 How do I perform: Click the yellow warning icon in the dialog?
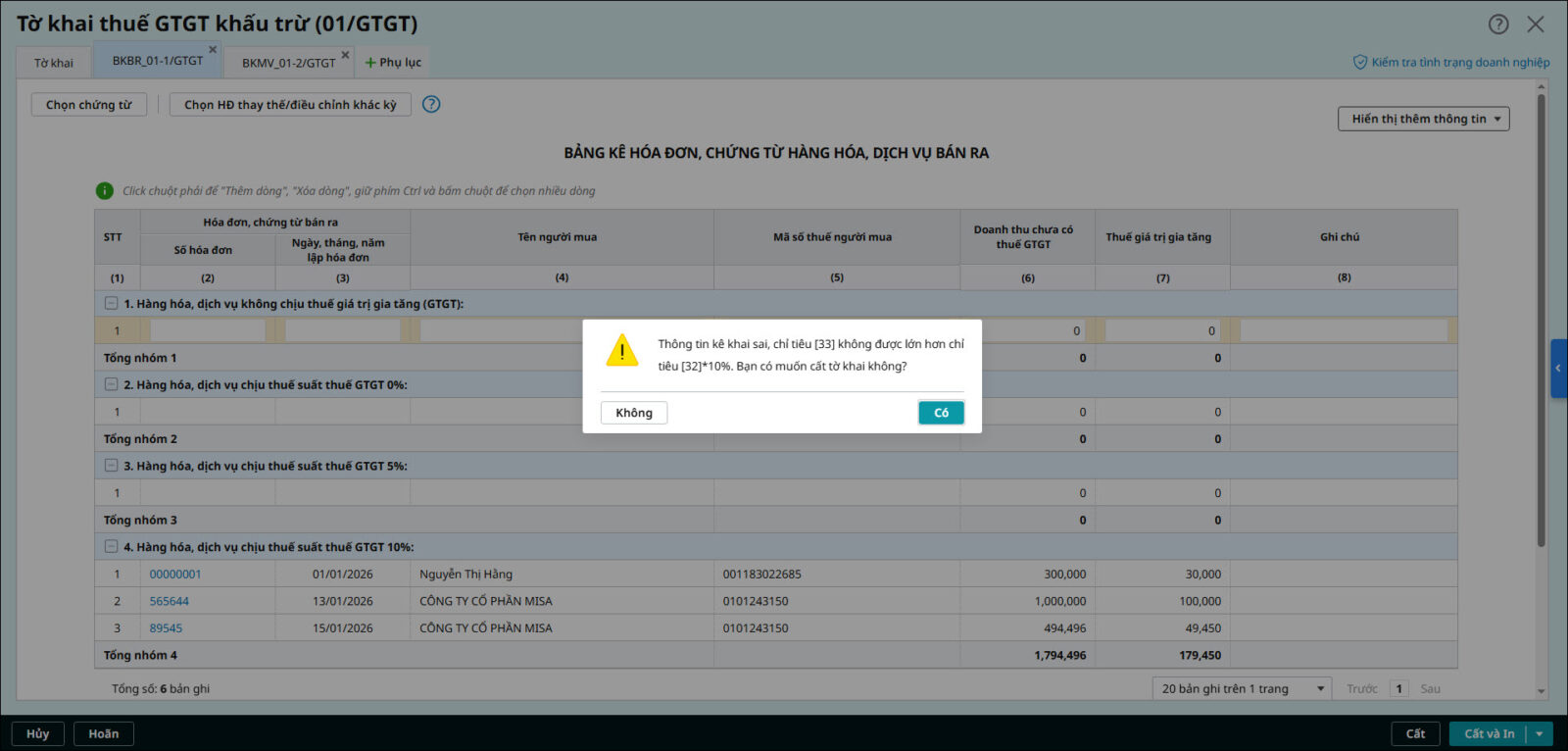point(622,350)
